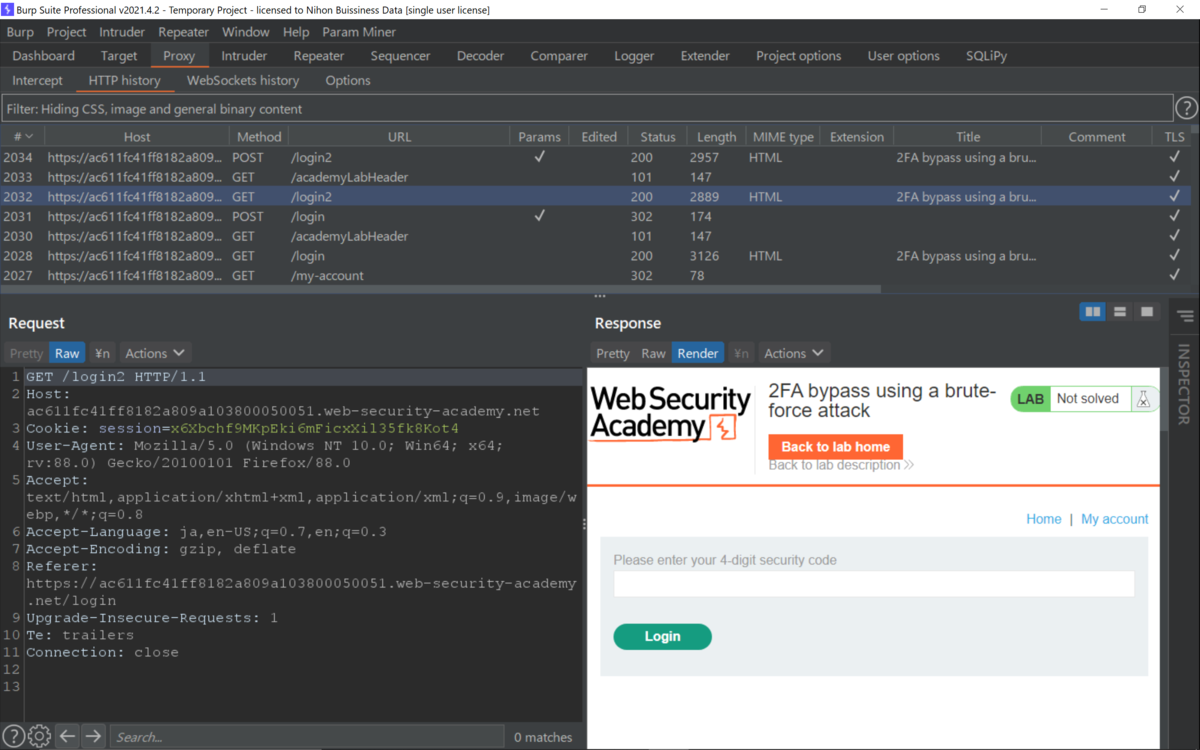
Task: Select history row 2028 GET /login
Action: point(595,256)
